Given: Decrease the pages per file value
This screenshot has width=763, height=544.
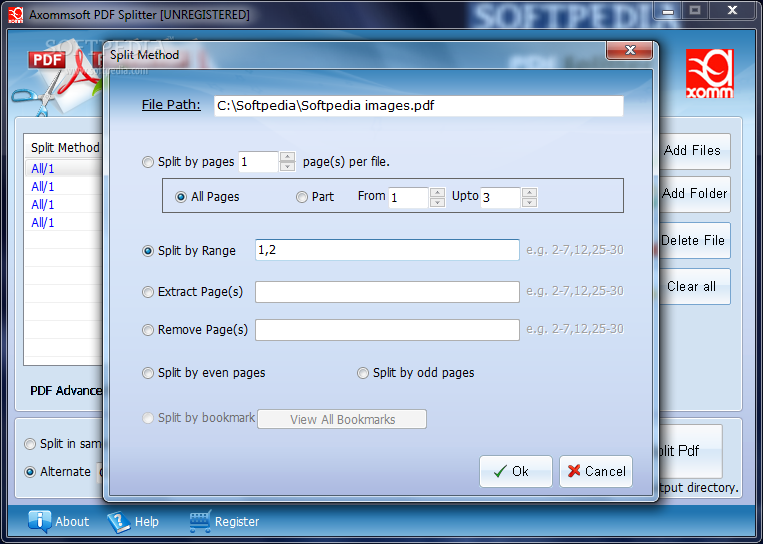Looking at the screenshot, I should click(288, 166).
